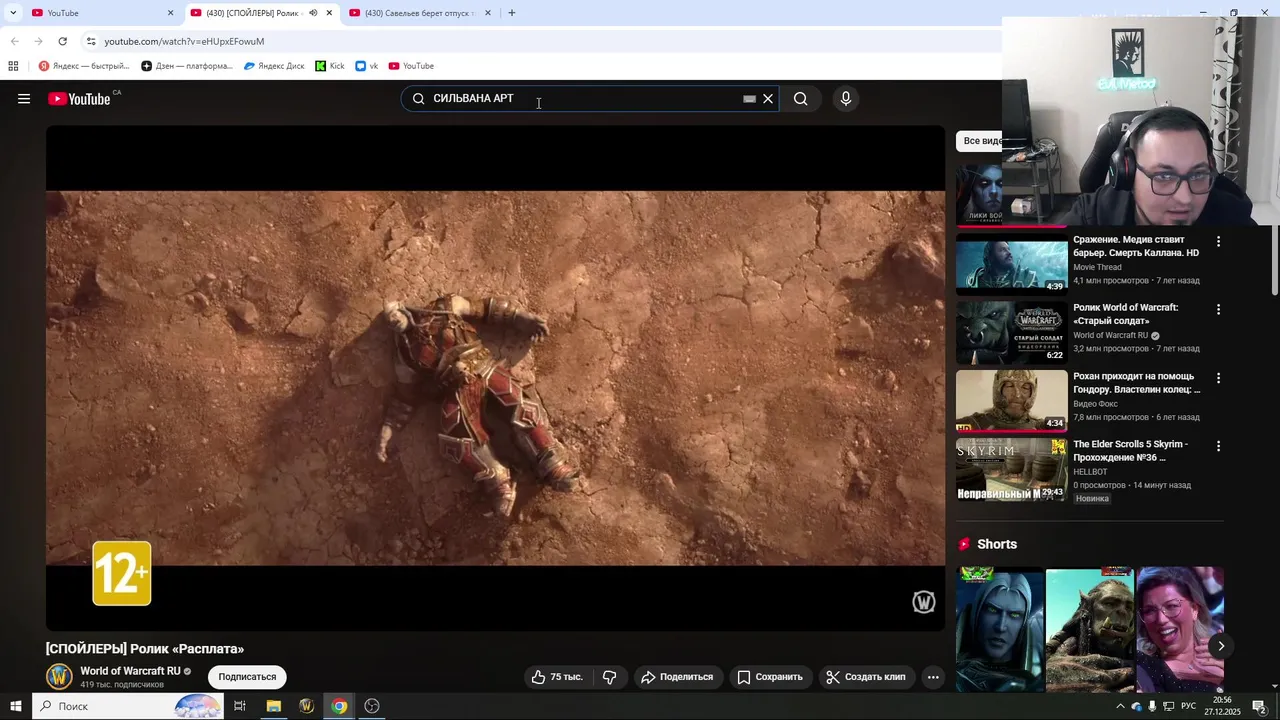Open site information icon in address bar
1280x720 pixels.
tap(91, 41)
